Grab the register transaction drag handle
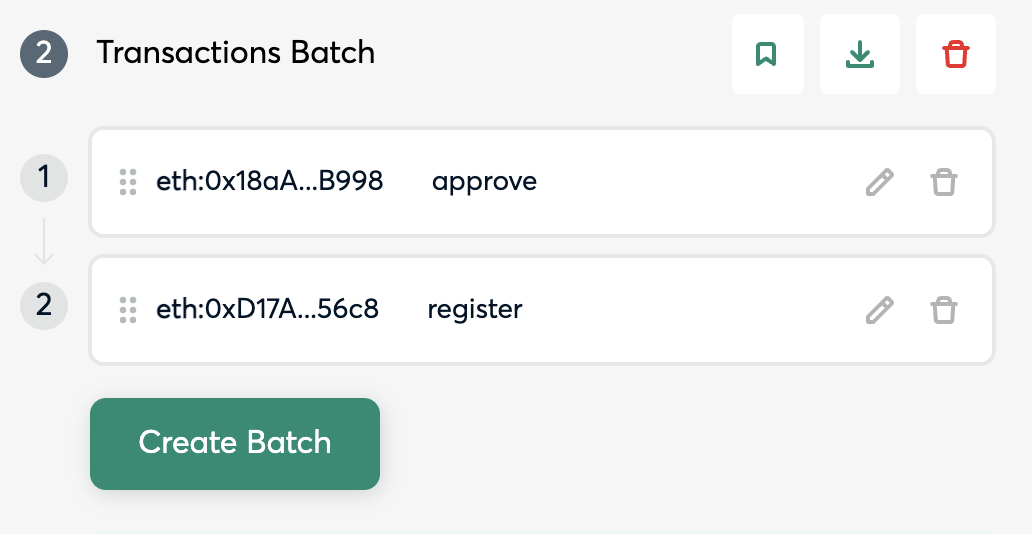The width and height of the screenshot is (1032, 534). pyautogui.click(x=128, y=310)
